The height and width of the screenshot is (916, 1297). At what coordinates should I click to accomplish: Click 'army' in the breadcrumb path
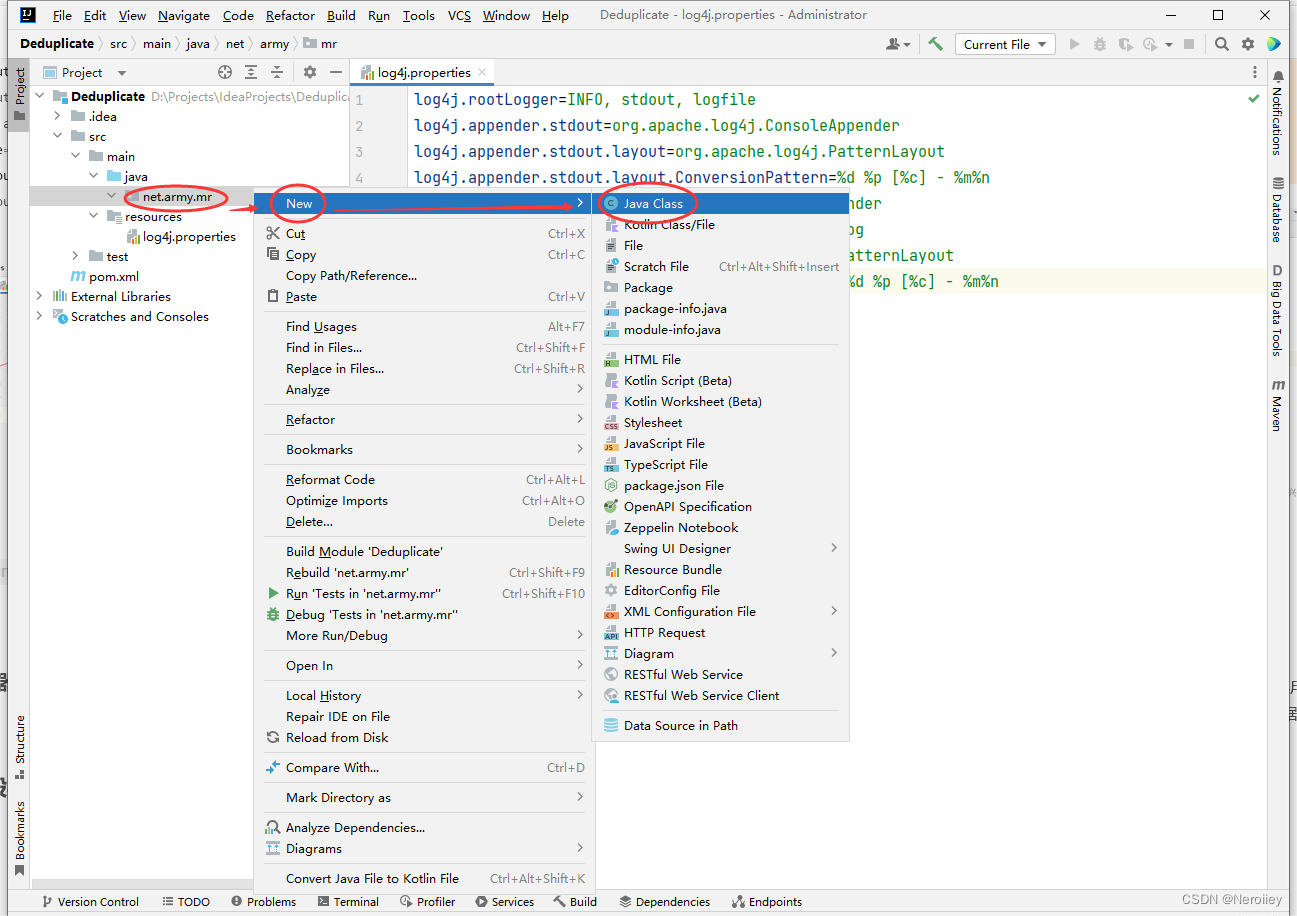pos(274,44)
